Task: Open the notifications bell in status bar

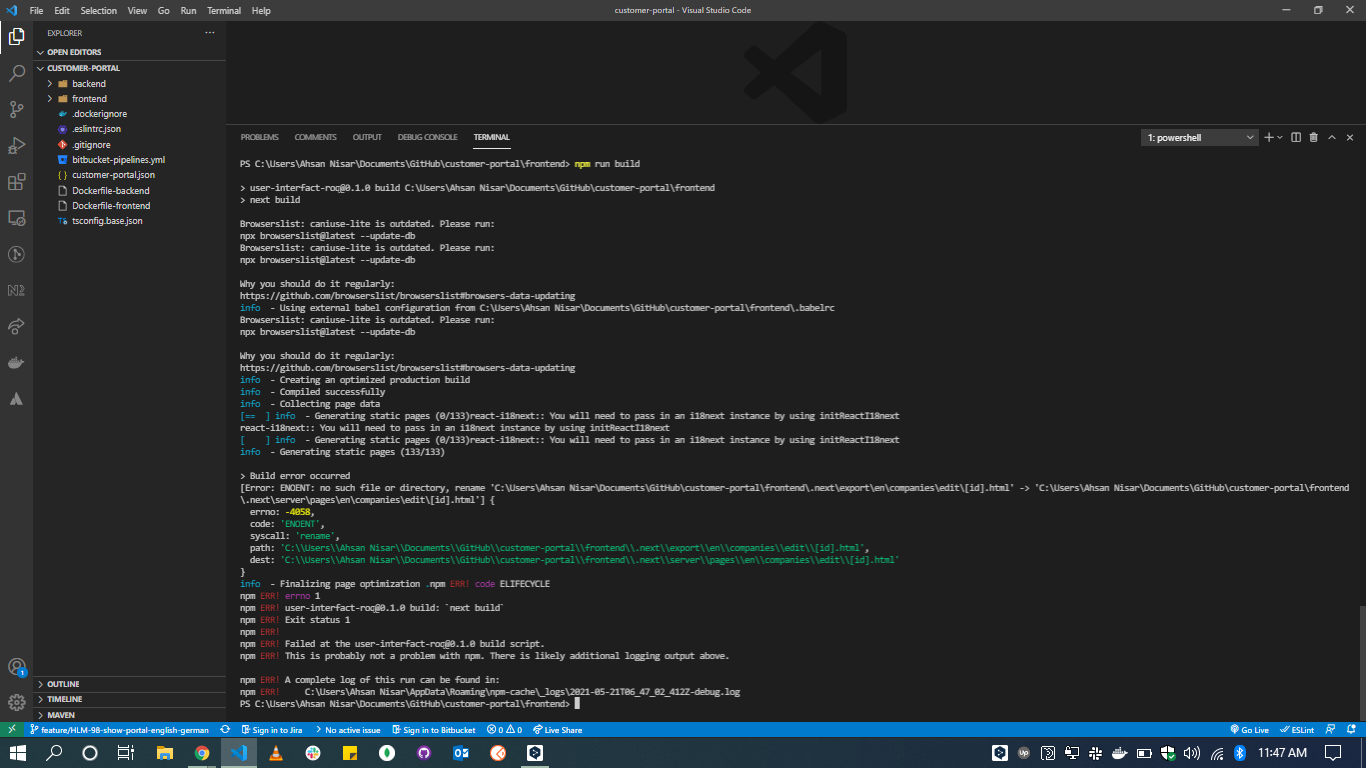Action: (1352, 730)
